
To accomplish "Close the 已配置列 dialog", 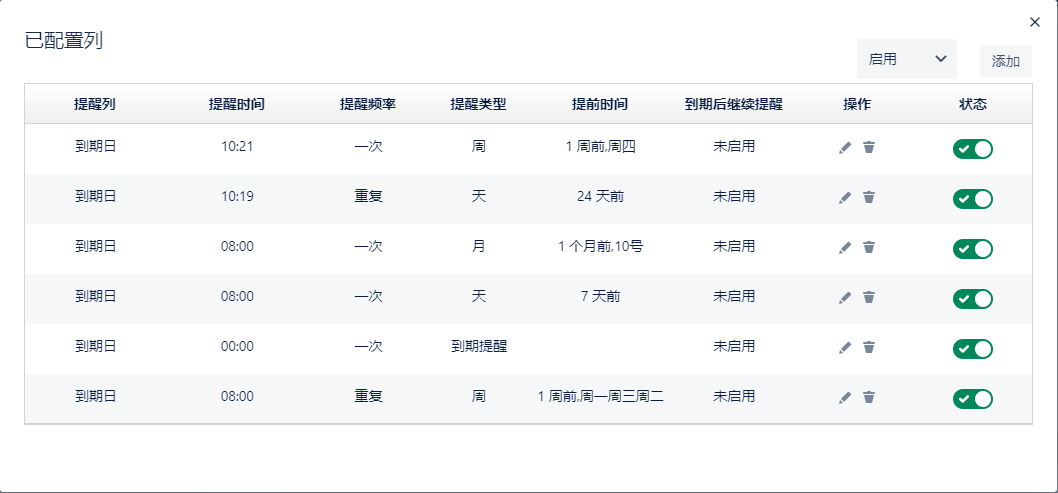I will point(1035,22).
